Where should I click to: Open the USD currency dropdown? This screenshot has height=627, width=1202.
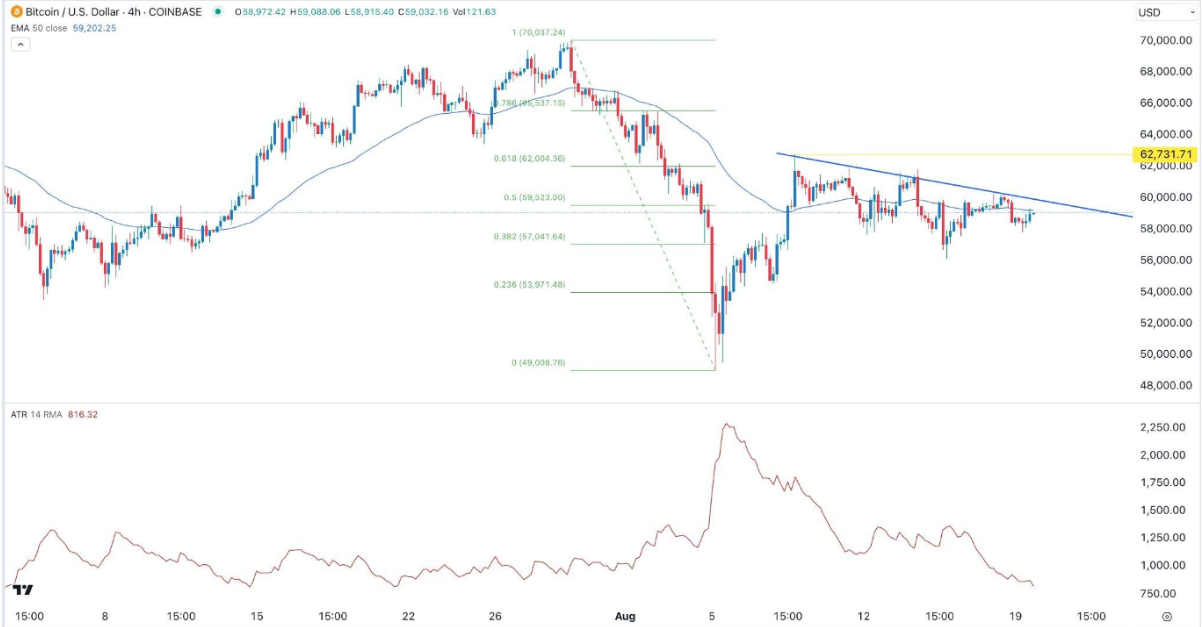tap(1162, 13)
